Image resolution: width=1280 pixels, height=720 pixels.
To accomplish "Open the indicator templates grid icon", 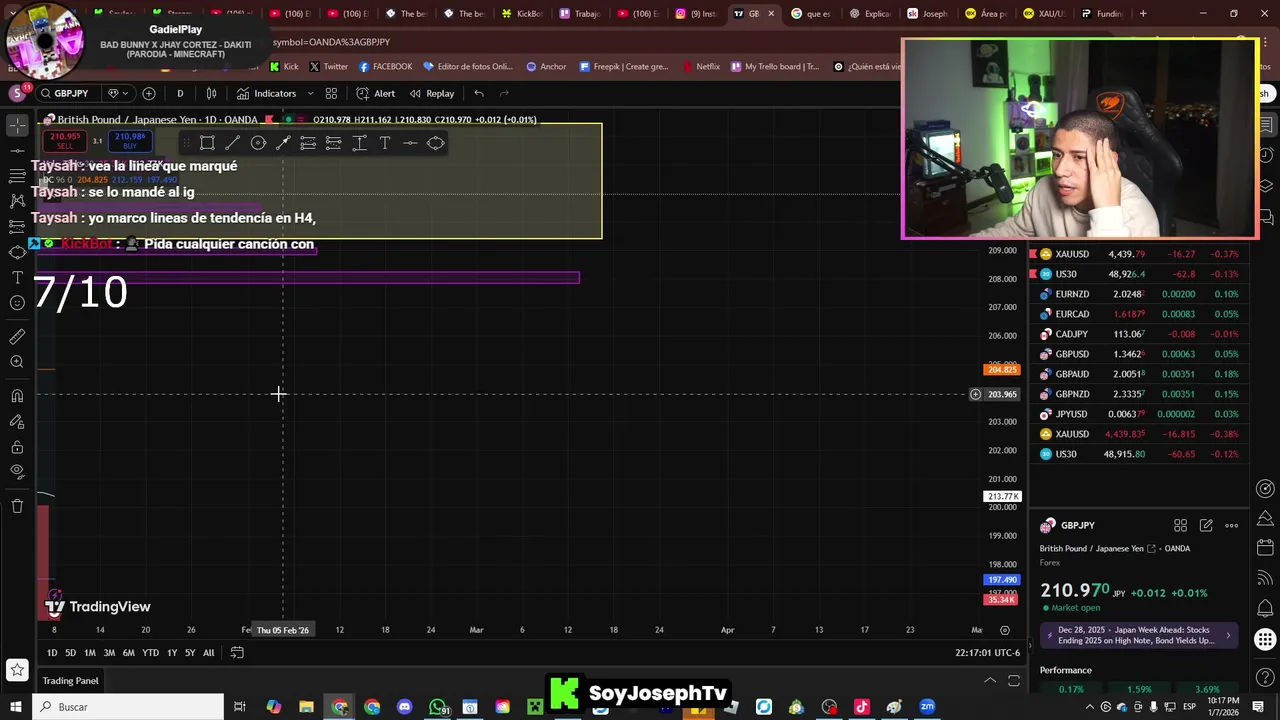I will click(x=331, y=93).
